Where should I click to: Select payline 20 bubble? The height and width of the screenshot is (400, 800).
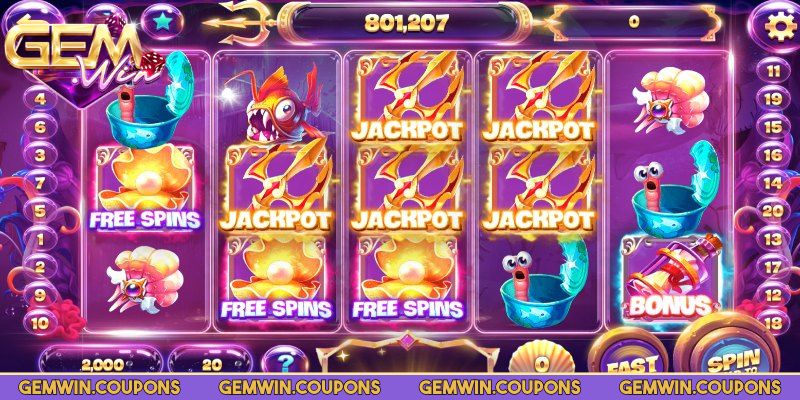[772, 210]
